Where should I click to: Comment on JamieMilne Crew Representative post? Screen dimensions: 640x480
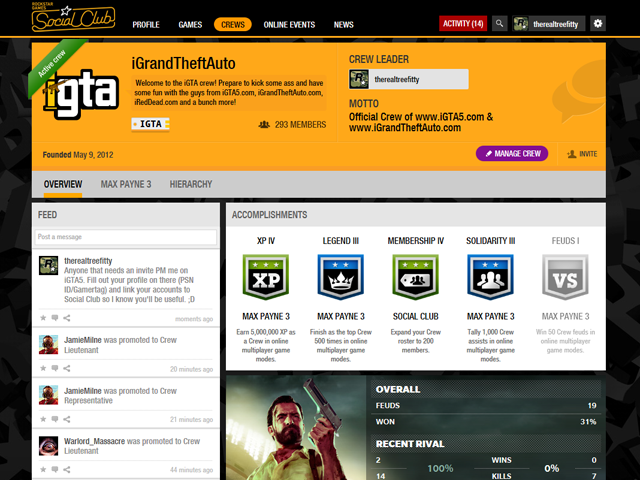pos(55,419)
